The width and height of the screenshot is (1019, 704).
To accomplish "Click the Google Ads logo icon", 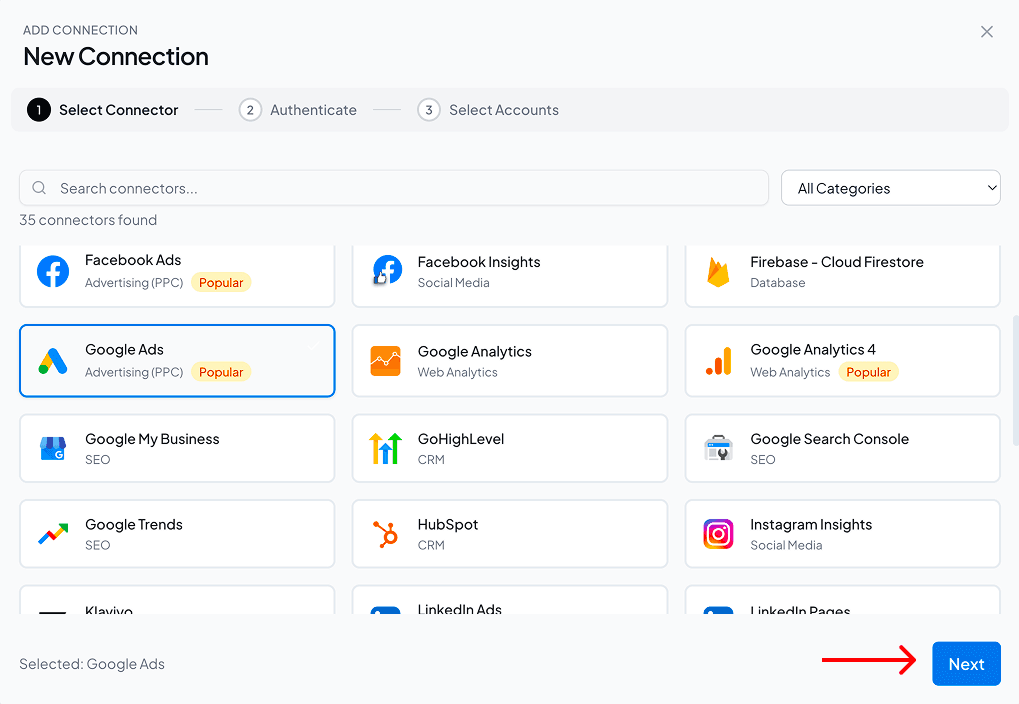I will 53,361.
